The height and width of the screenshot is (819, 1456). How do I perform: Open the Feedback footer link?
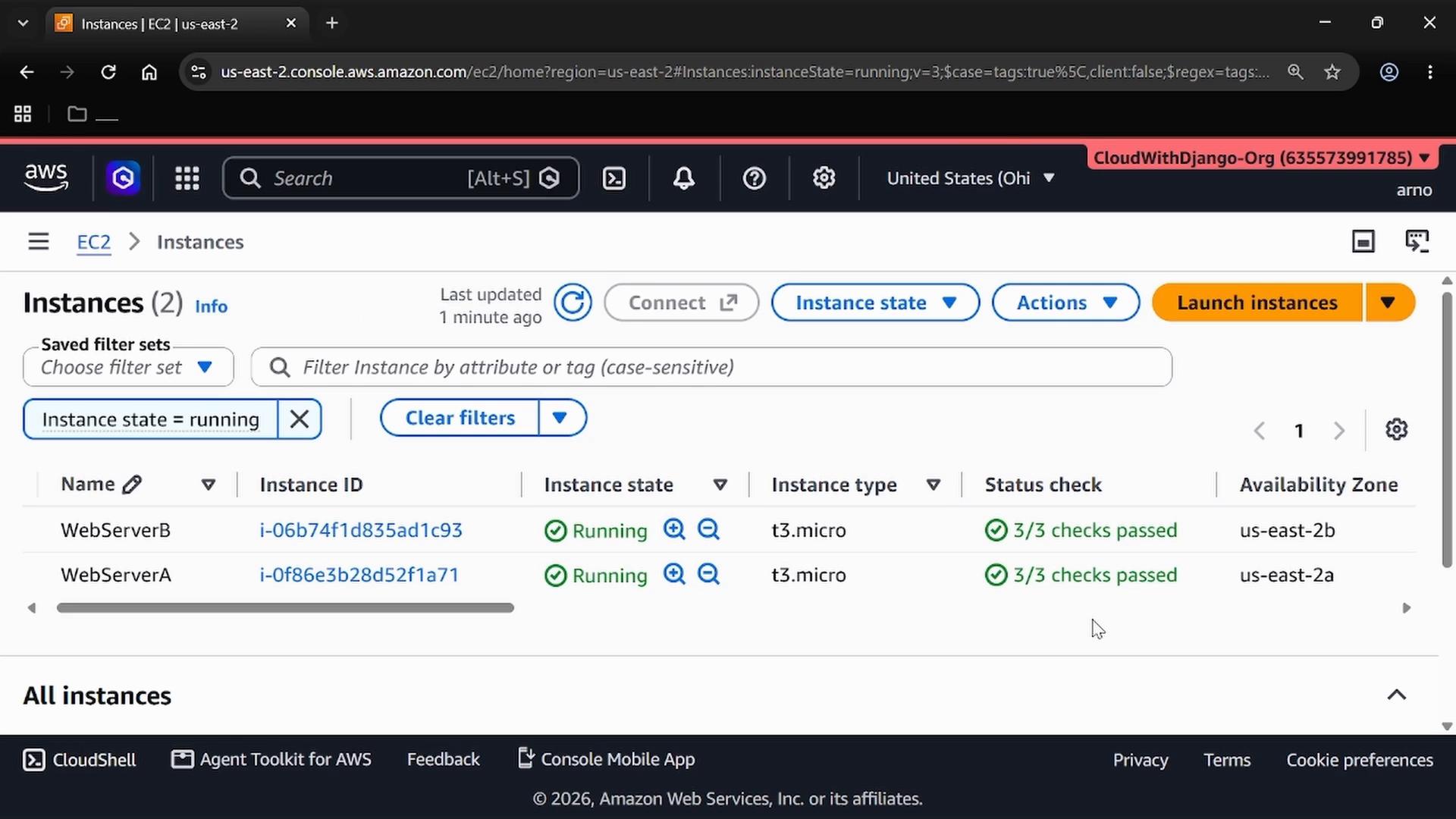click(443, 759)
